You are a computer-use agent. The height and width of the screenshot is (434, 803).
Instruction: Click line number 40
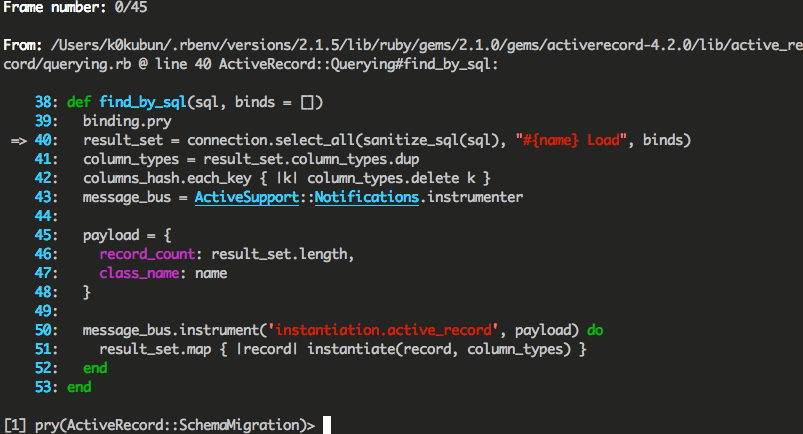pos(46,140)
